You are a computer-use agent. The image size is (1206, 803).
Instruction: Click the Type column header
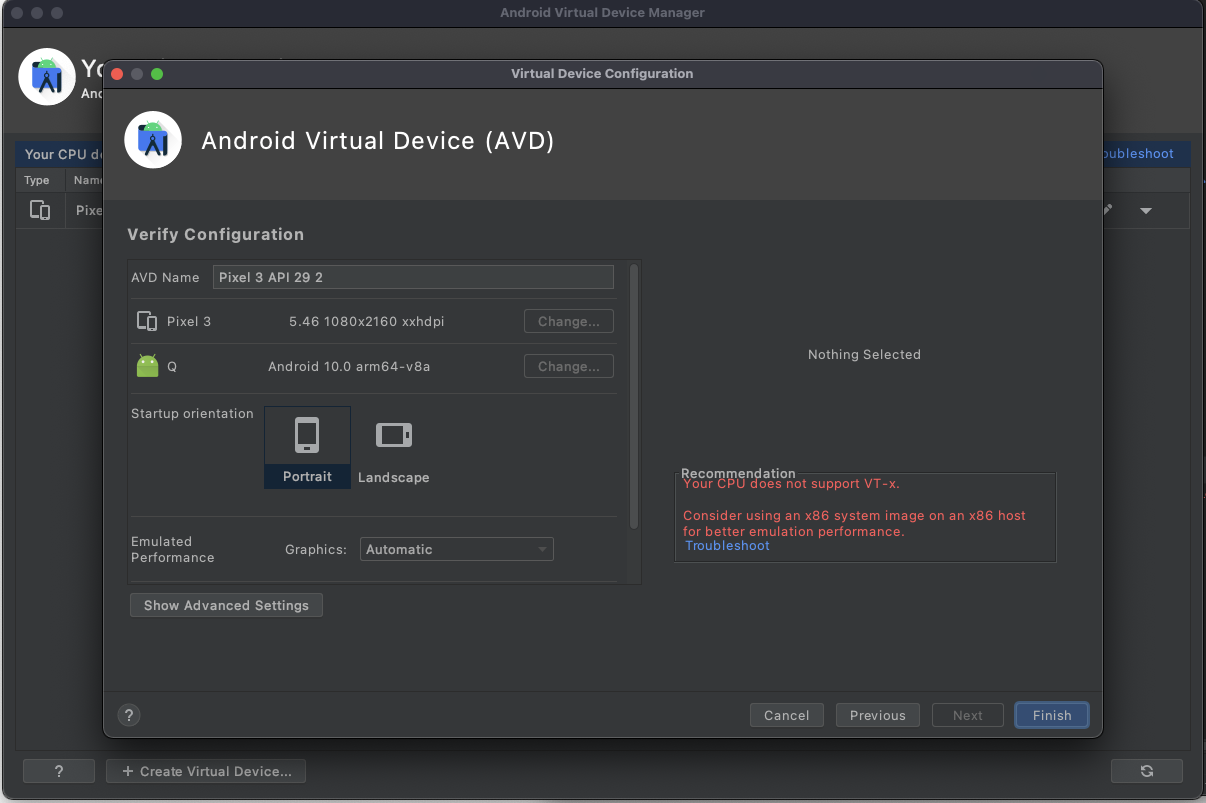tap(37, 180)
